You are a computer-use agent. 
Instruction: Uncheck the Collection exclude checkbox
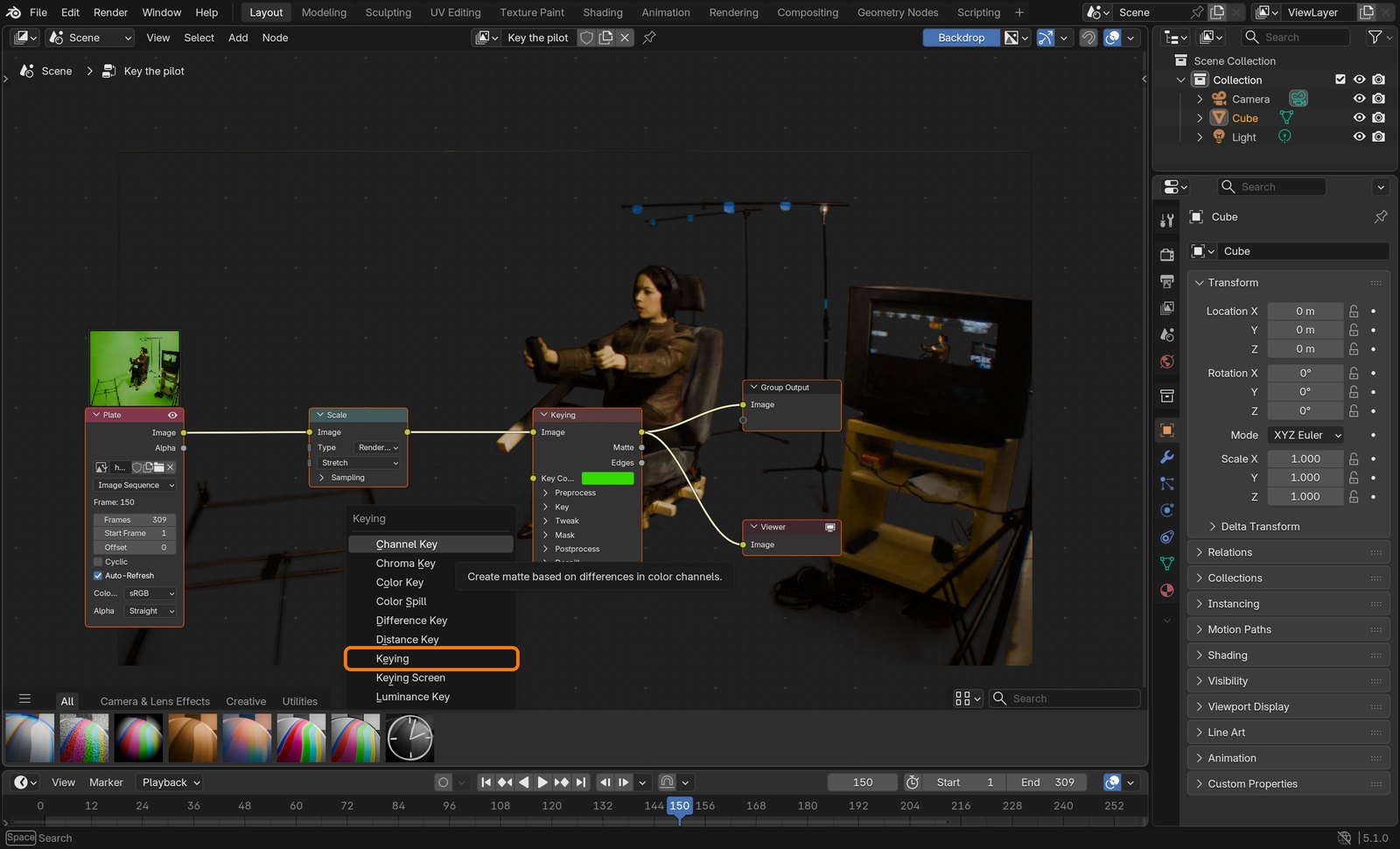(x=1340, y=80)
